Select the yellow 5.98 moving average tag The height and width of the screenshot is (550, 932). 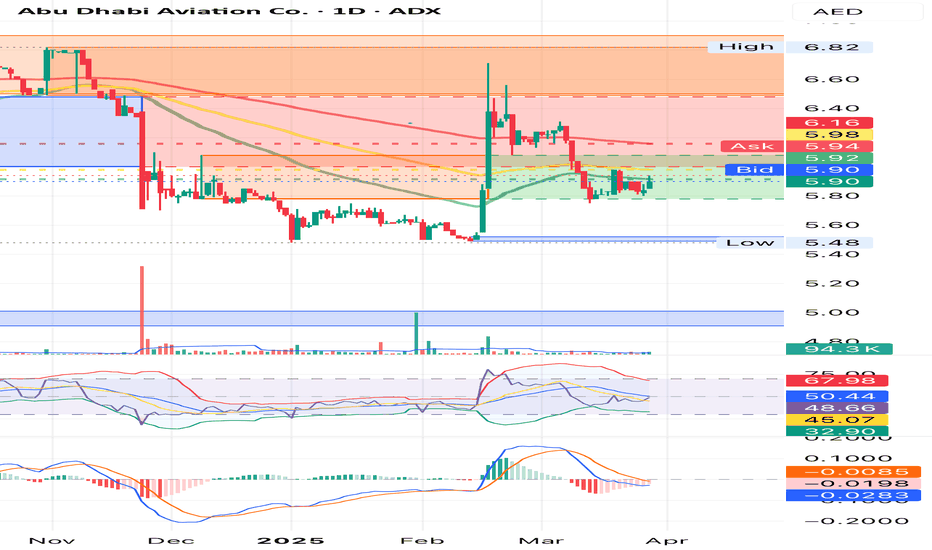829,134
